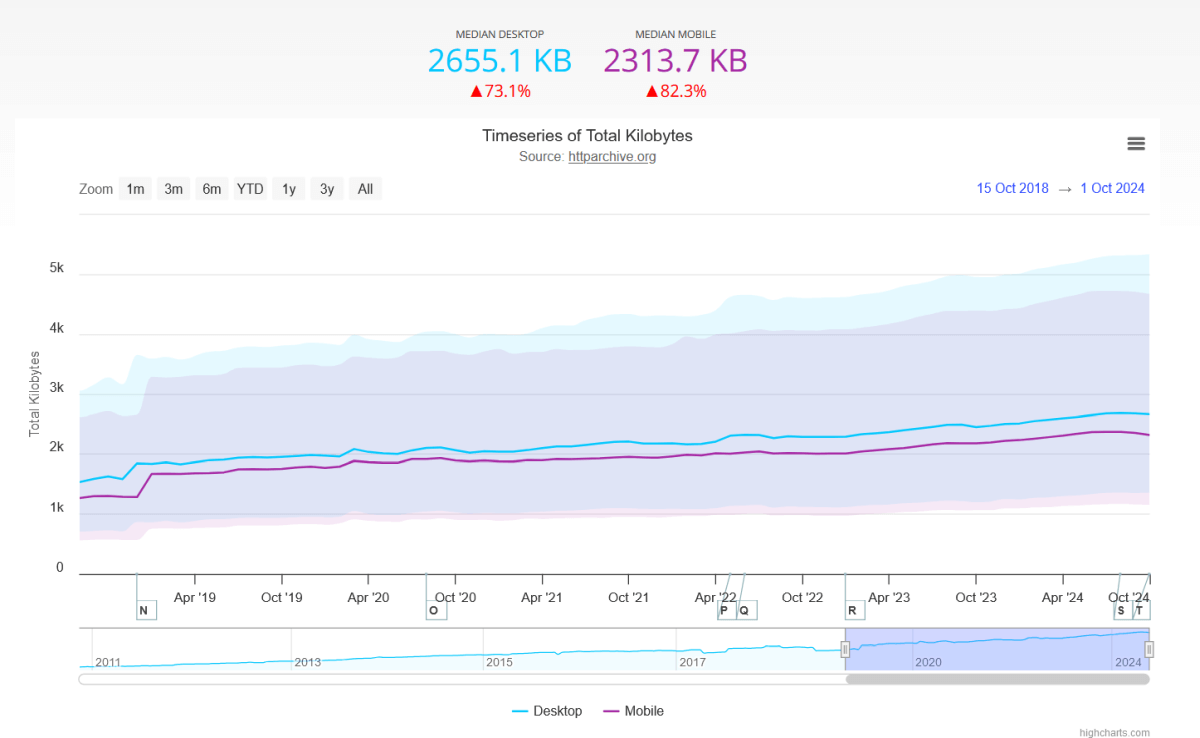This screenshot has height=738, width=1200.
Task: Click the S annotation flag
Action: (1123, 610)
